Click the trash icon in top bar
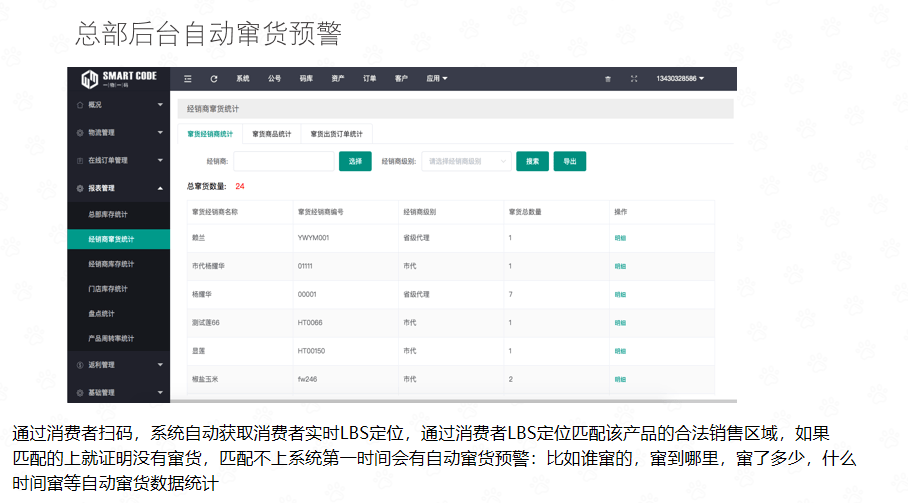The height and width of the screenshot is (503, 908). (x=608, y=78)
